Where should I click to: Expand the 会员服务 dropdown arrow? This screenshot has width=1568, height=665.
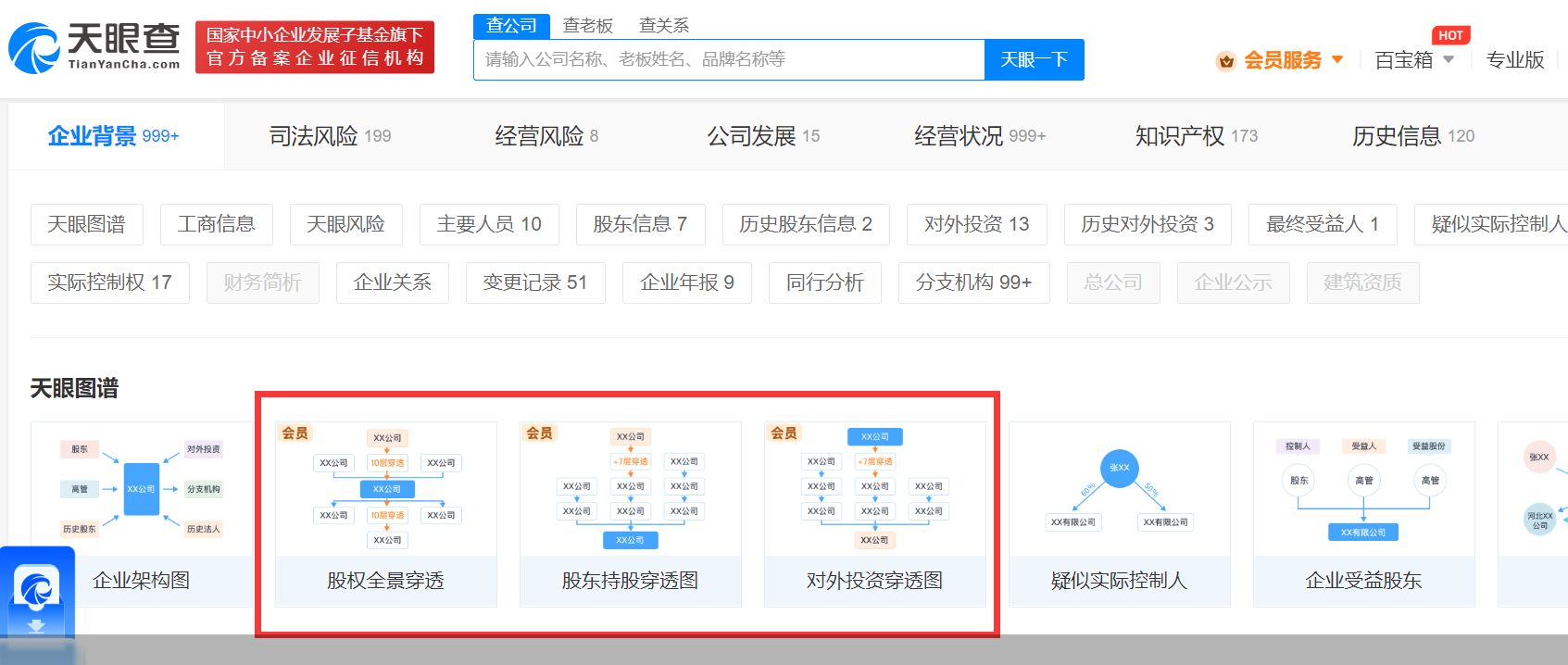point(1337,59)
